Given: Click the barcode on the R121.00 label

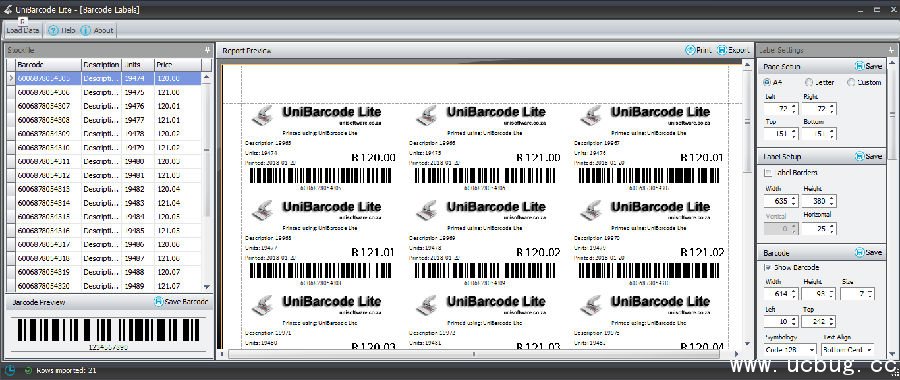Looking at the screenshot, I should click(484, 176).
